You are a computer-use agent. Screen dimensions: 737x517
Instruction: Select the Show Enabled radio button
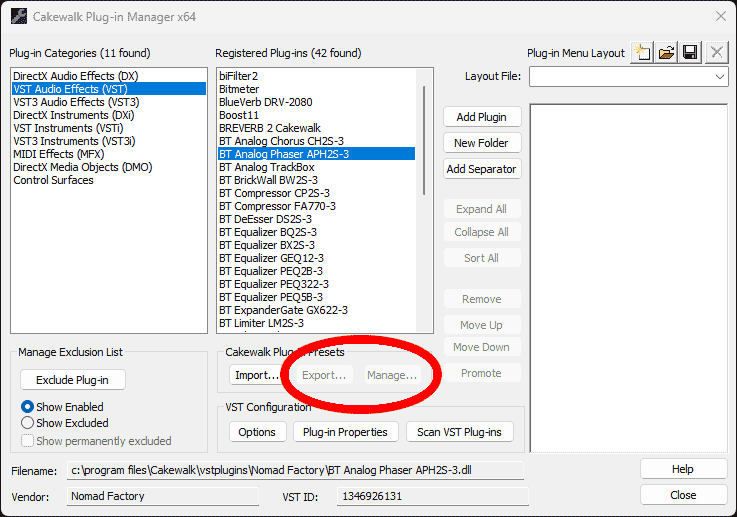tap(28, 407)
